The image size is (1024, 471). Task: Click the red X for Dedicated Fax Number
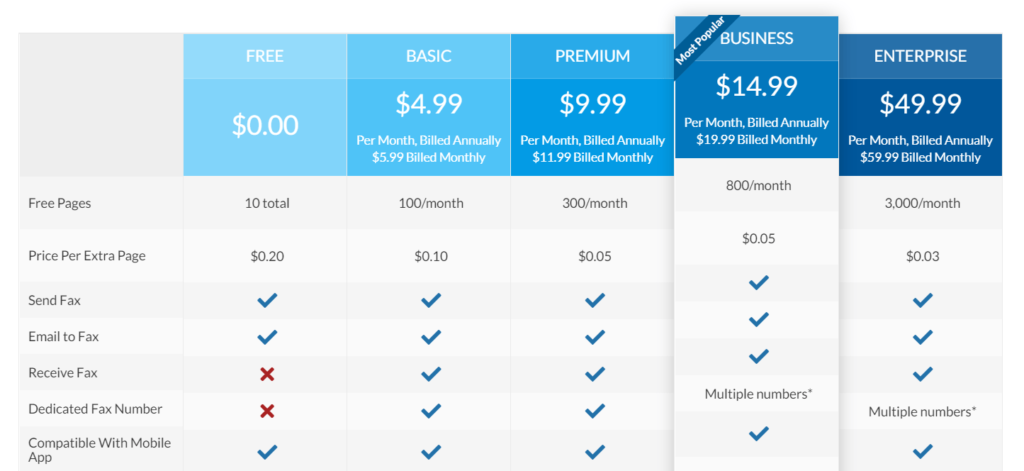coord(267,411)
